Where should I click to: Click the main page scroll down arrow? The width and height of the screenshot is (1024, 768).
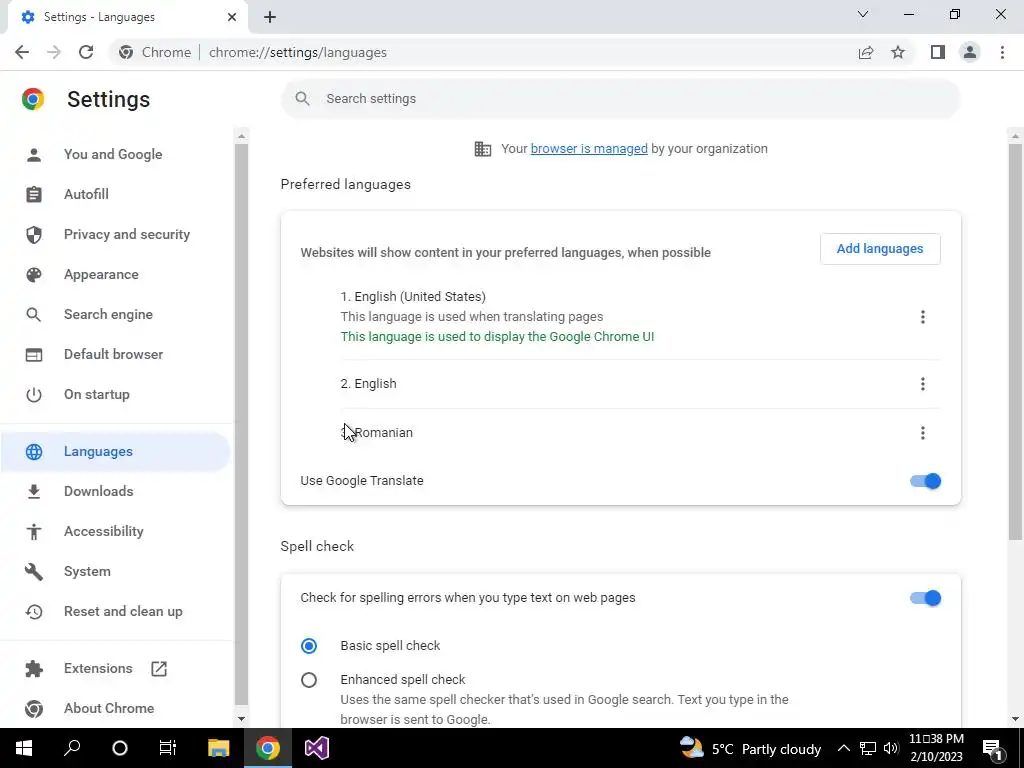[1015, 719]
